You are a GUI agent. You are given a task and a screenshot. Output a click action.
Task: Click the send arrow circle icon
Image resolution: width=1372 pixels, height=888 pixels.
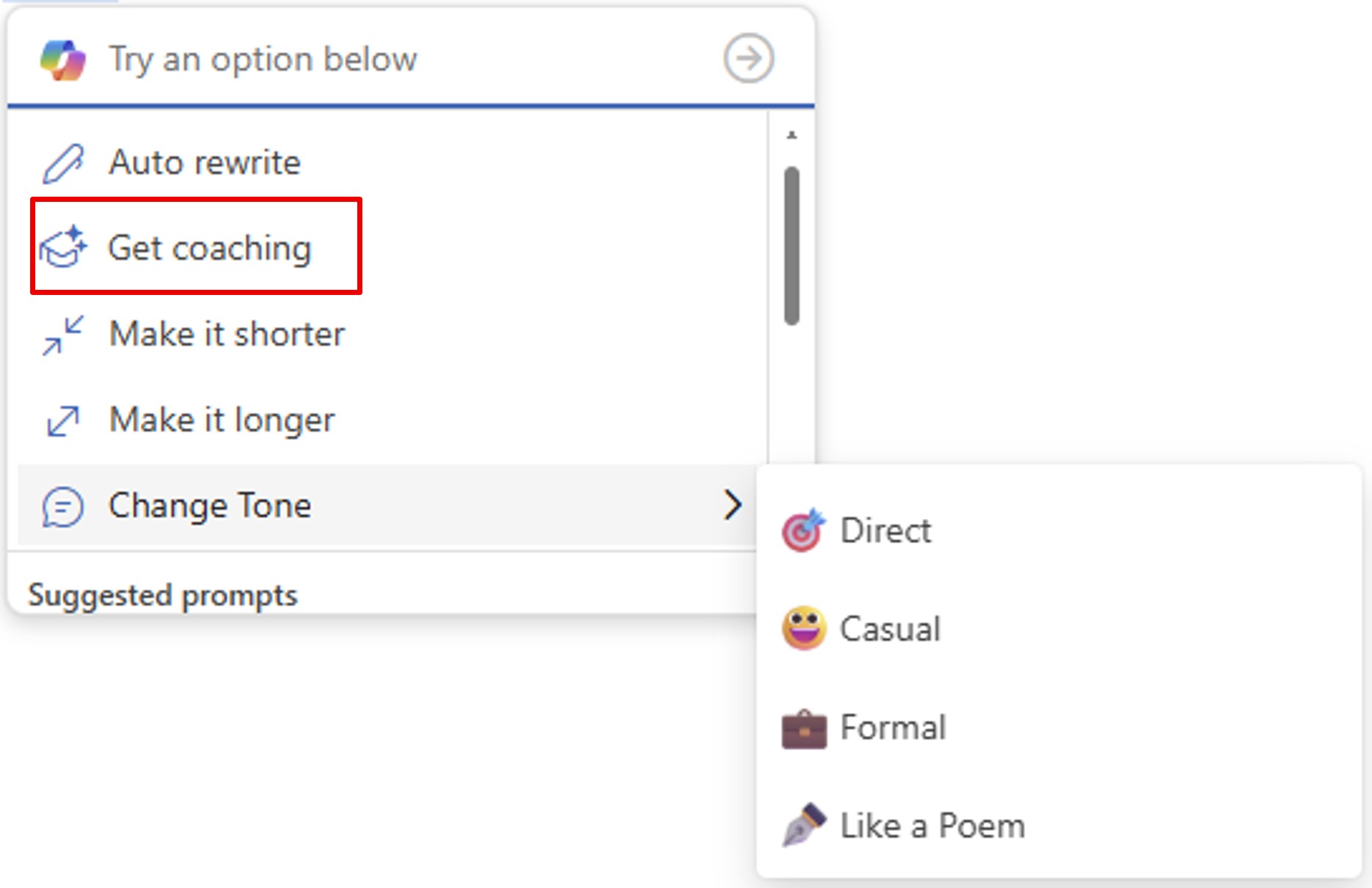pyautogui.click(x=748, y=58)
